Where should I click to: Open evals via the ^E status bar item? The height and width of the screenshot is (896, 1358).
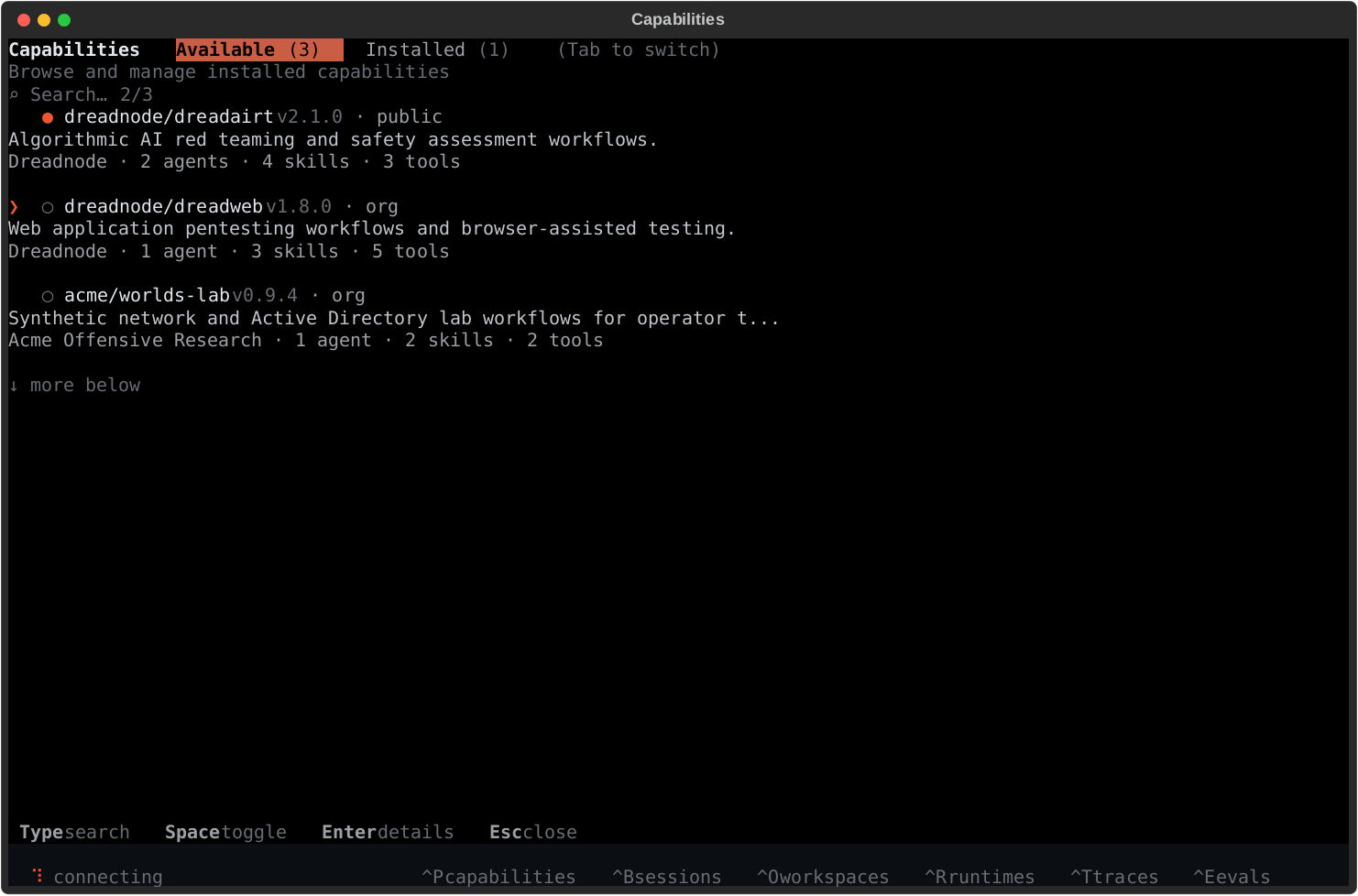[1231, 876]
